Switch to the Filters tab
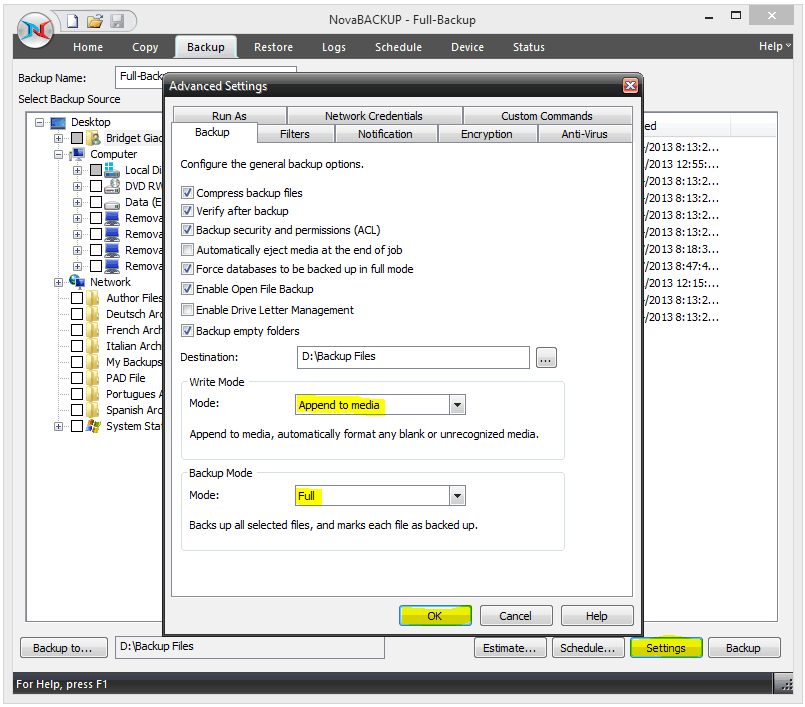 tap(295, 134)
